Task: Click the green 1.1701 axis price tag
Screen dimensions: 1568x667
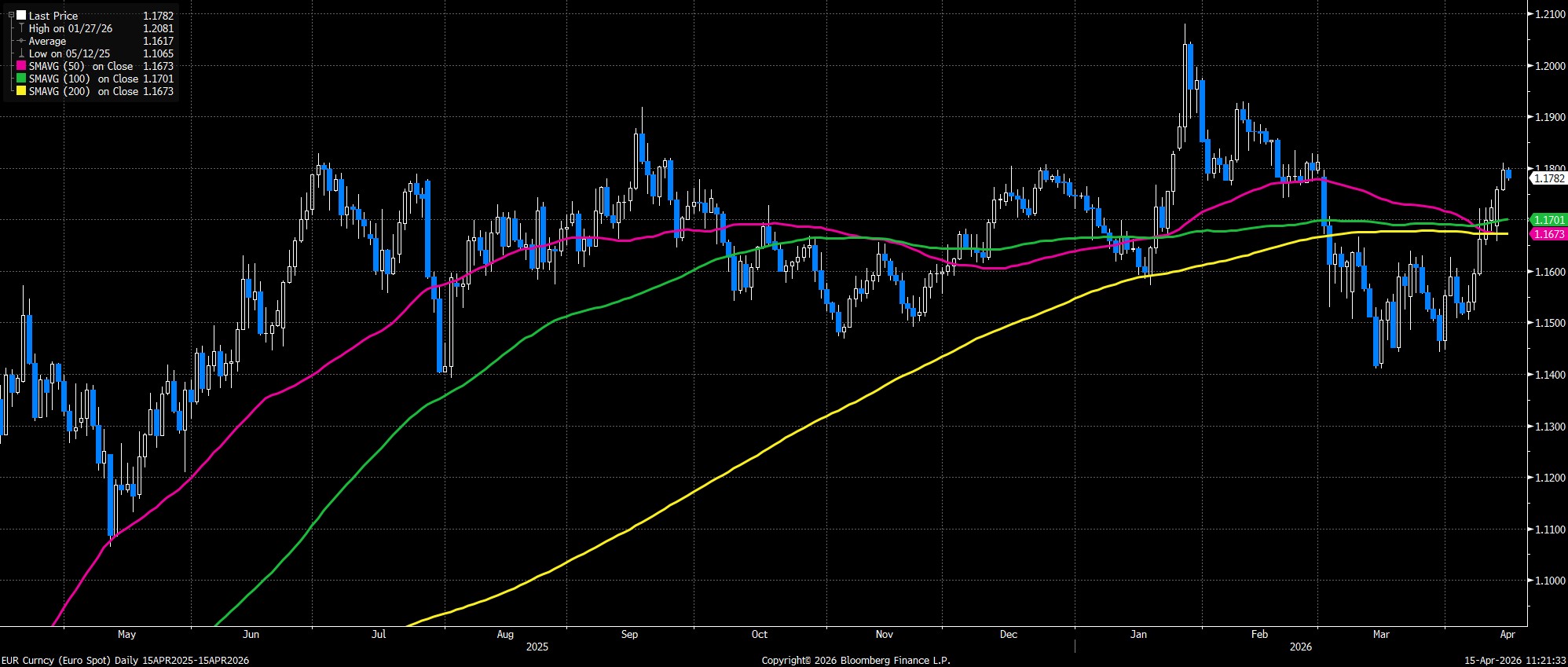Action: (1547, 221)
